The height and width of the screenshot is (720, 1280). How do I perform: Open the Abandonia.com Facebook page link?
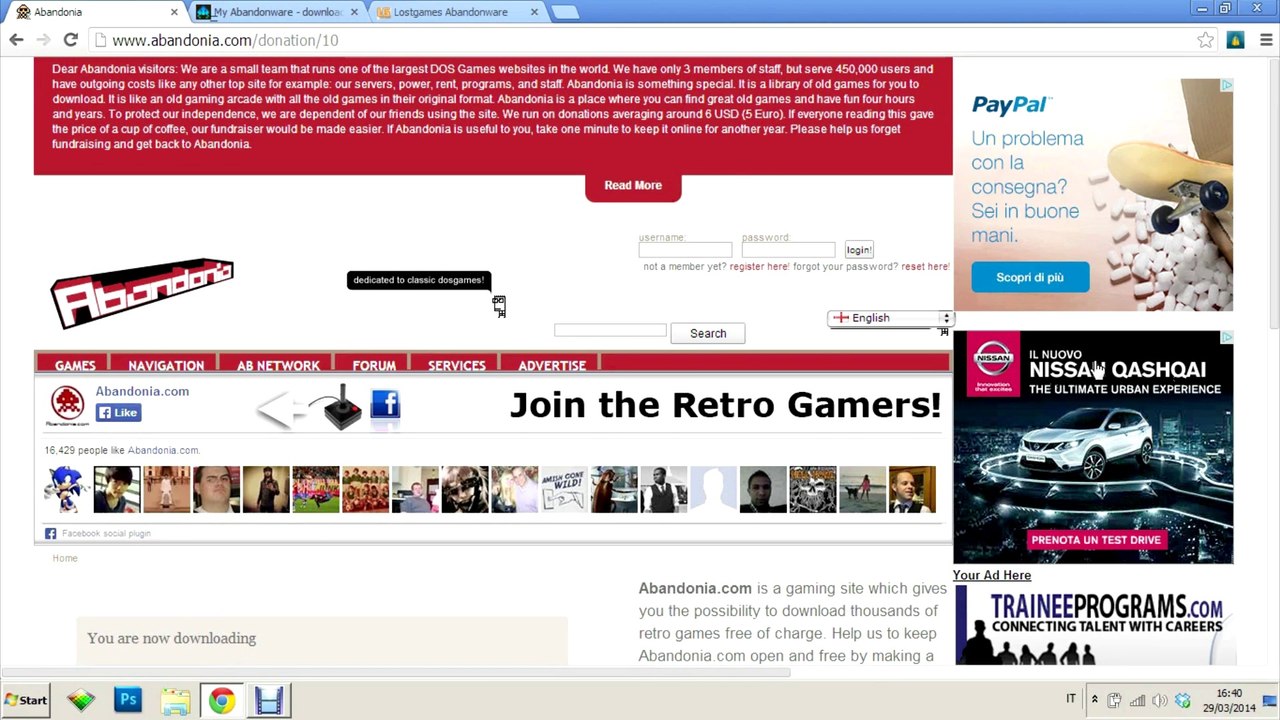click(x=142, y=391)
